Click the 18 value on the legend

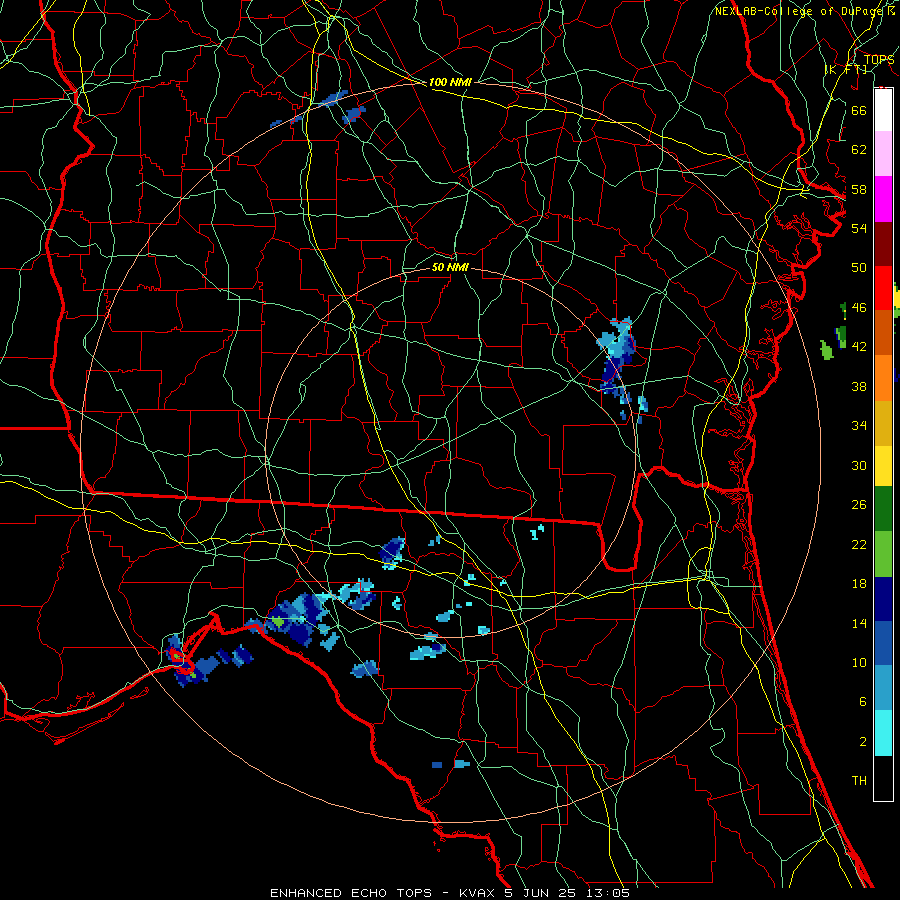click(x=859, y=584)
